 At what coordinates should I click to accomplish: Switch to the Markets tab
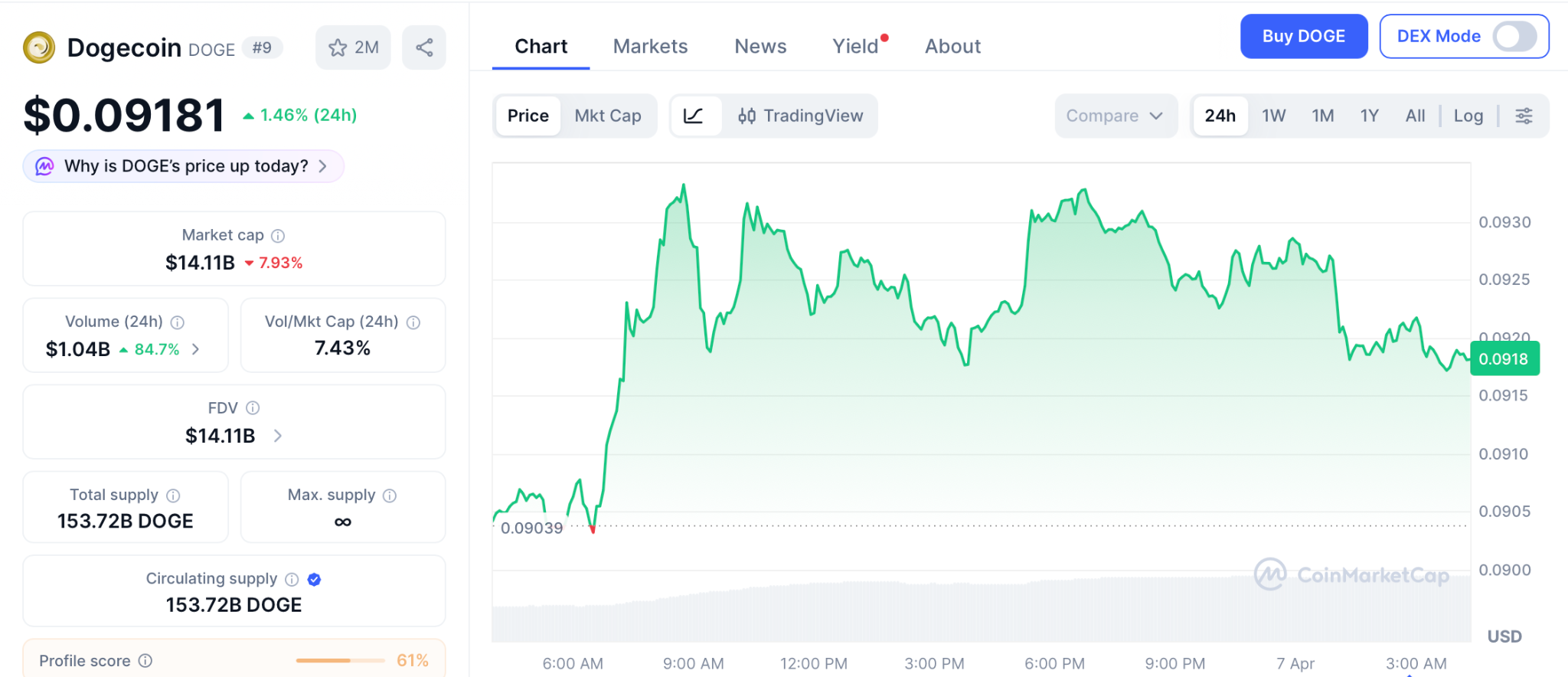[650, 47]
